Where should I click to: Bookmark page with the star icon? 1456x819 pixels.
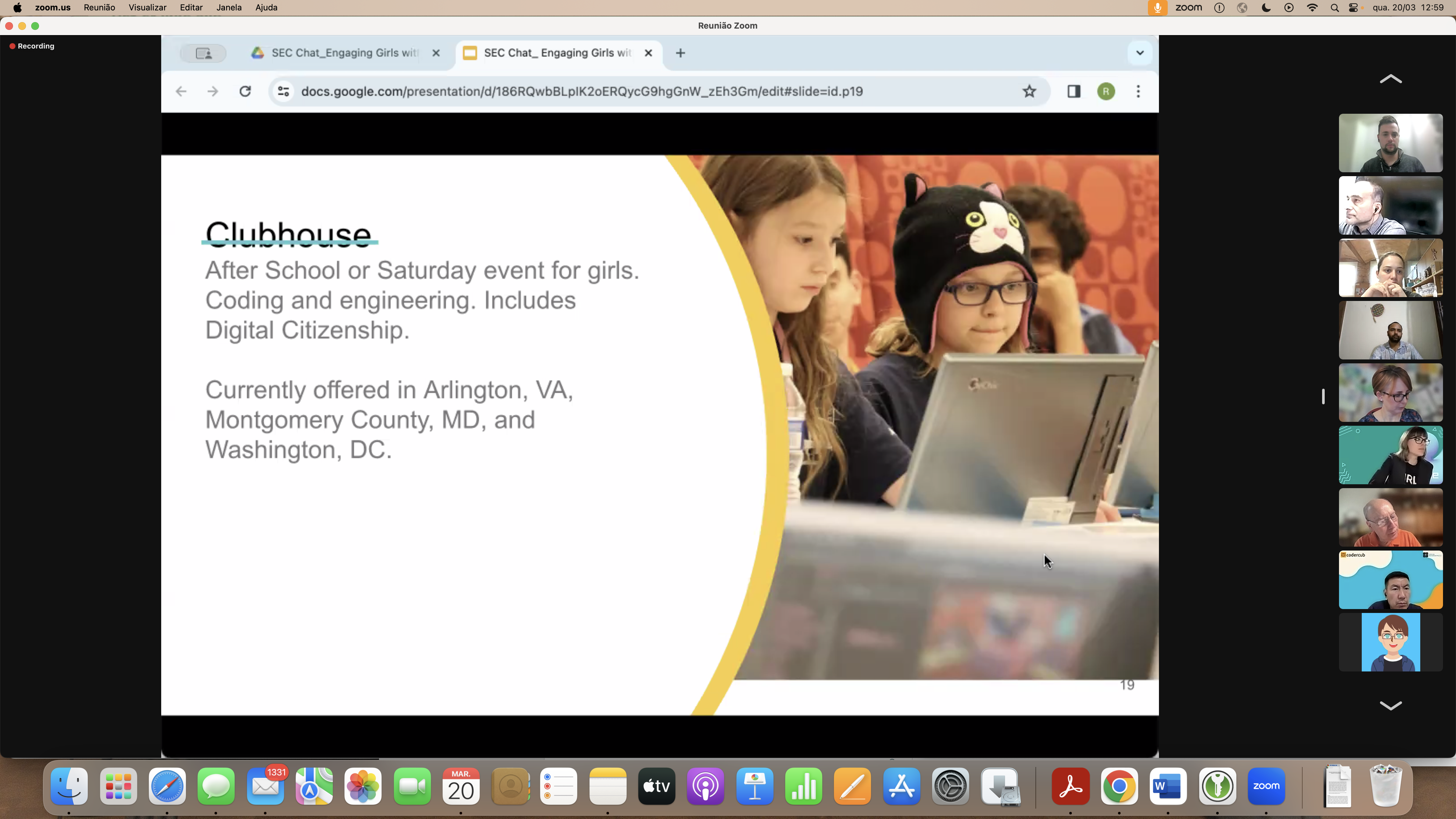(1029, 92)
